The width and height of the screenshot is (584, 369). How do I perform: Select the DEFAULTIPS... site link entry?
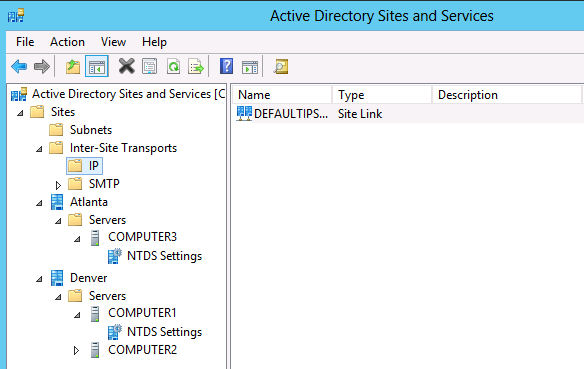pyautogui.click(x=282, y=114)
